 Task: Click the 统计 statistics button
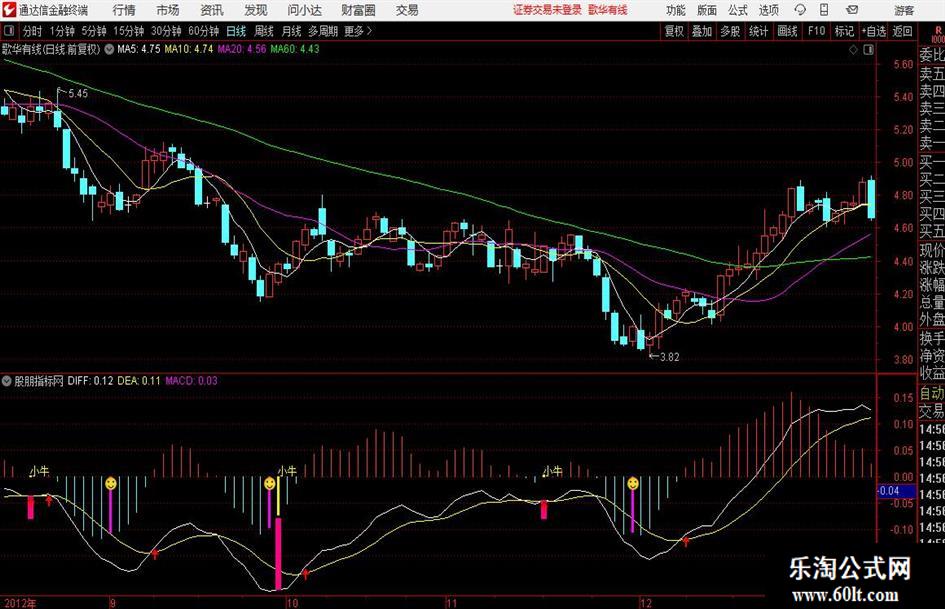point(758,31)
